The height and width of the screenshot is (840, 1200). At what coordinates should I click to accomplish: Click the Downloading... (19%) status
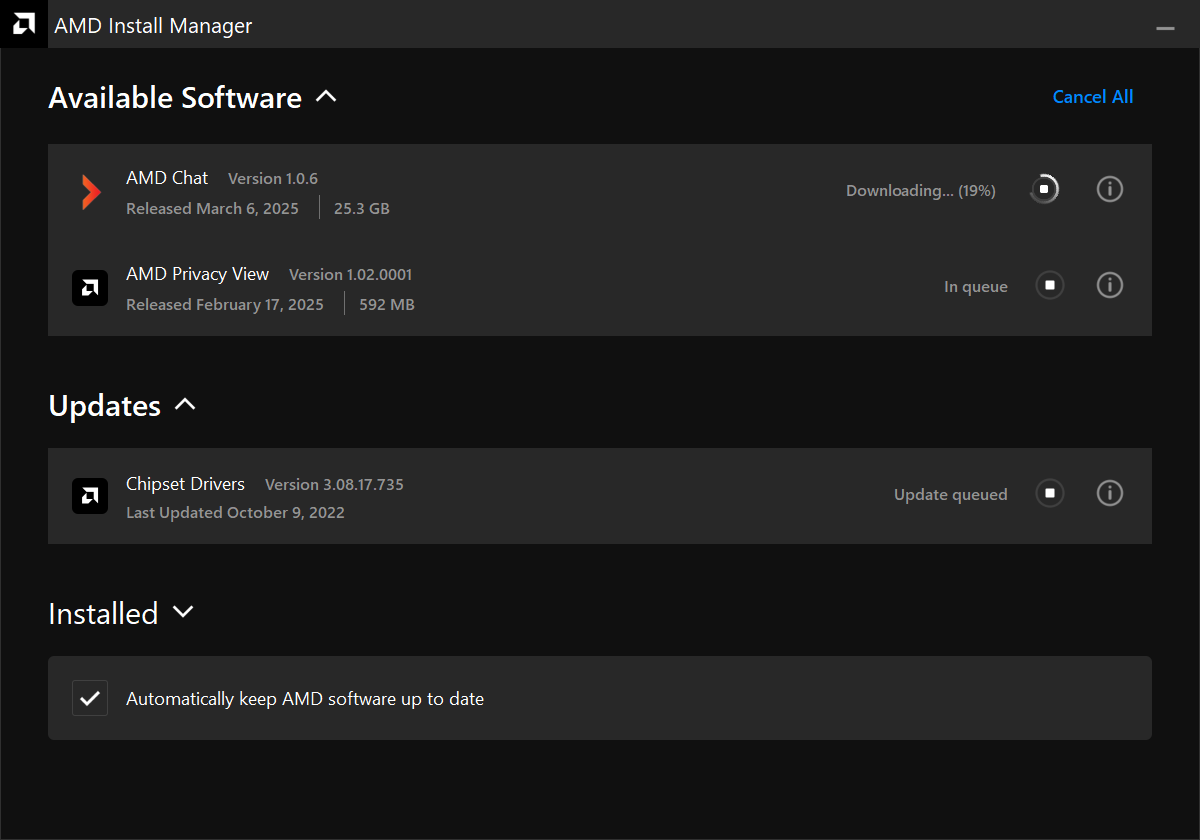point(921,191)
